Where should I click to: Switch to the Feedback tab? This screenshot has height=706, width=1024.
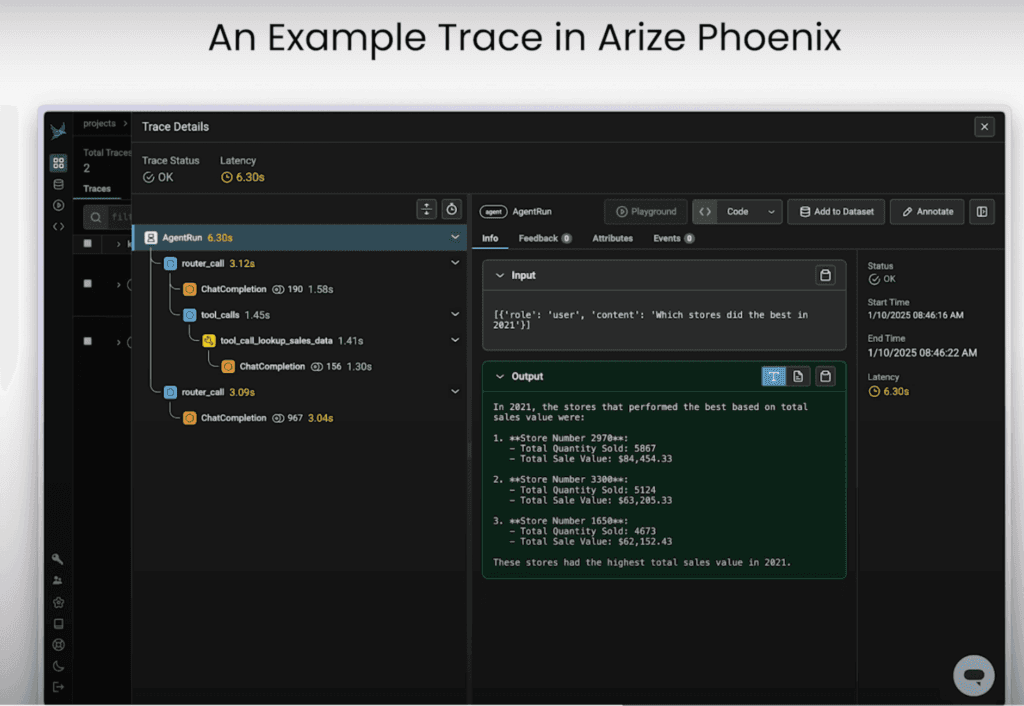click(545, 238)
